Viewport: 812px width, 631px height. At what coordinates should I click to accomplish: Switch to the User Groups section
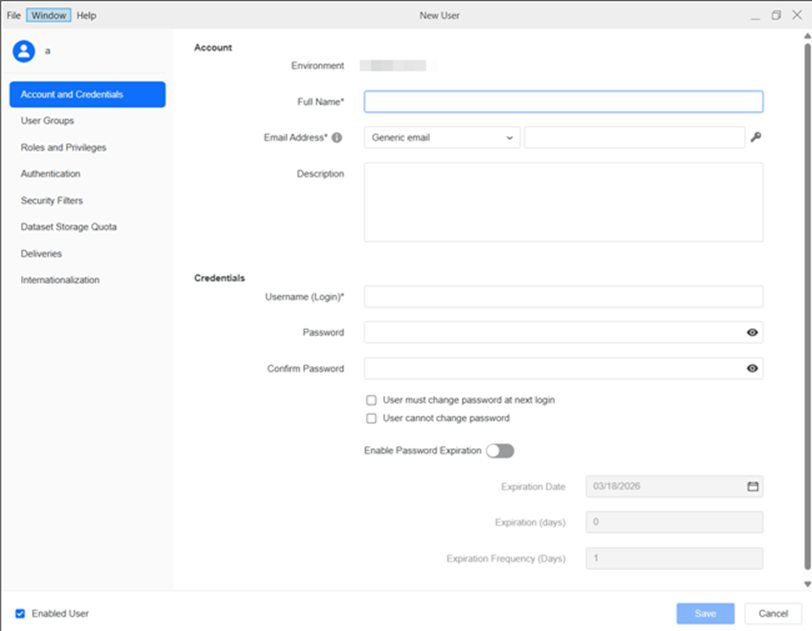(x=47, y=121)
